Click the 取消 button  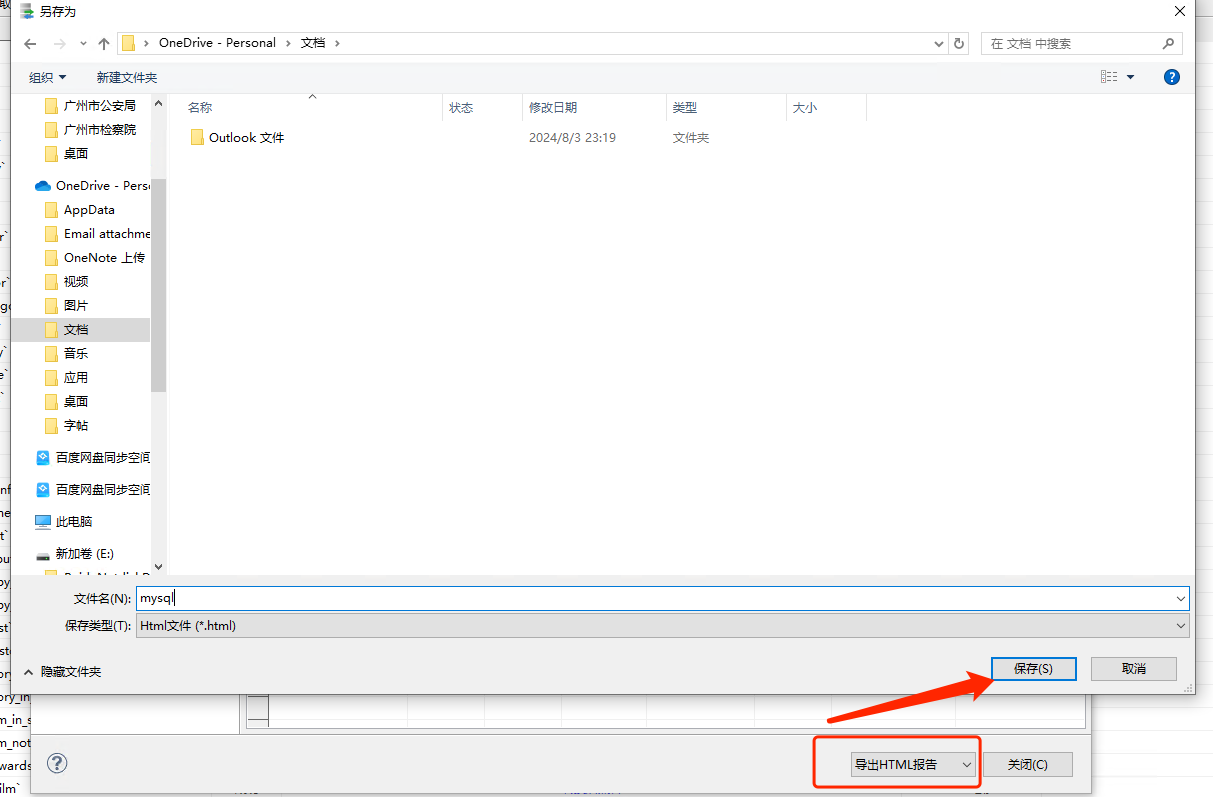click(x=1134, y=668)
